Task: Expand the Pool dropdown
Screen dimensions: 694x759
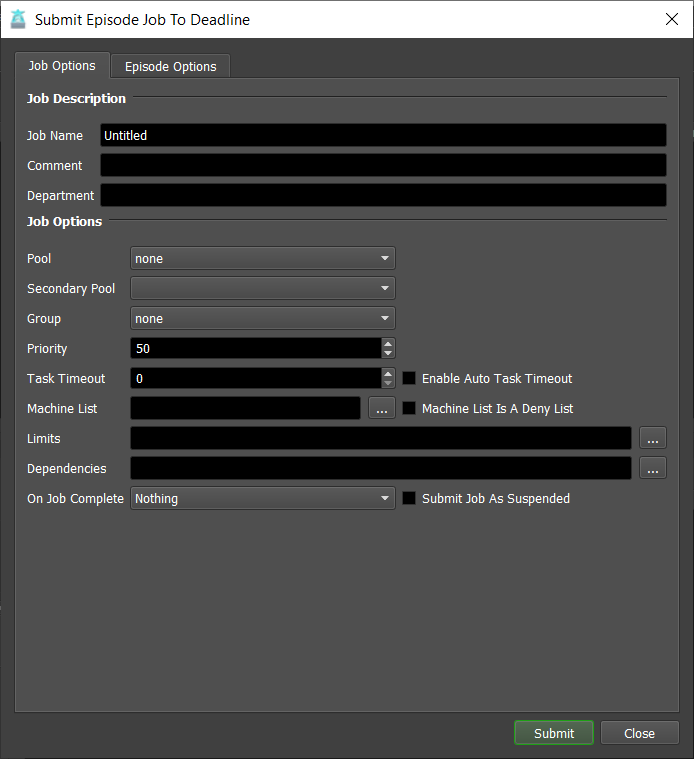Action: tap(263, 259)
